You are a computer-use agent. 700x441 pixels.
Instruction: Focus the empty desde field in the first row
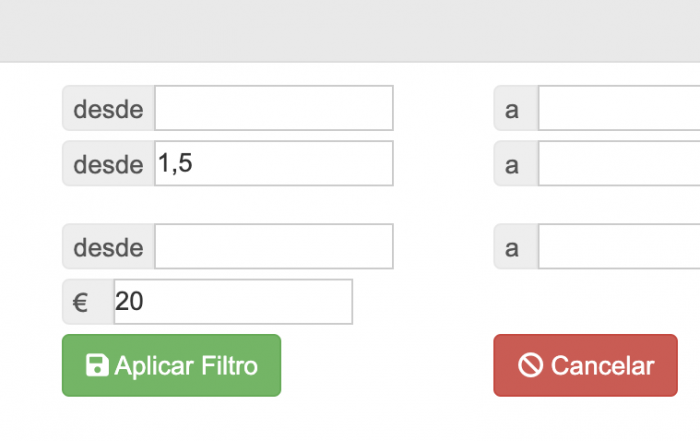(x=274, y=108)
